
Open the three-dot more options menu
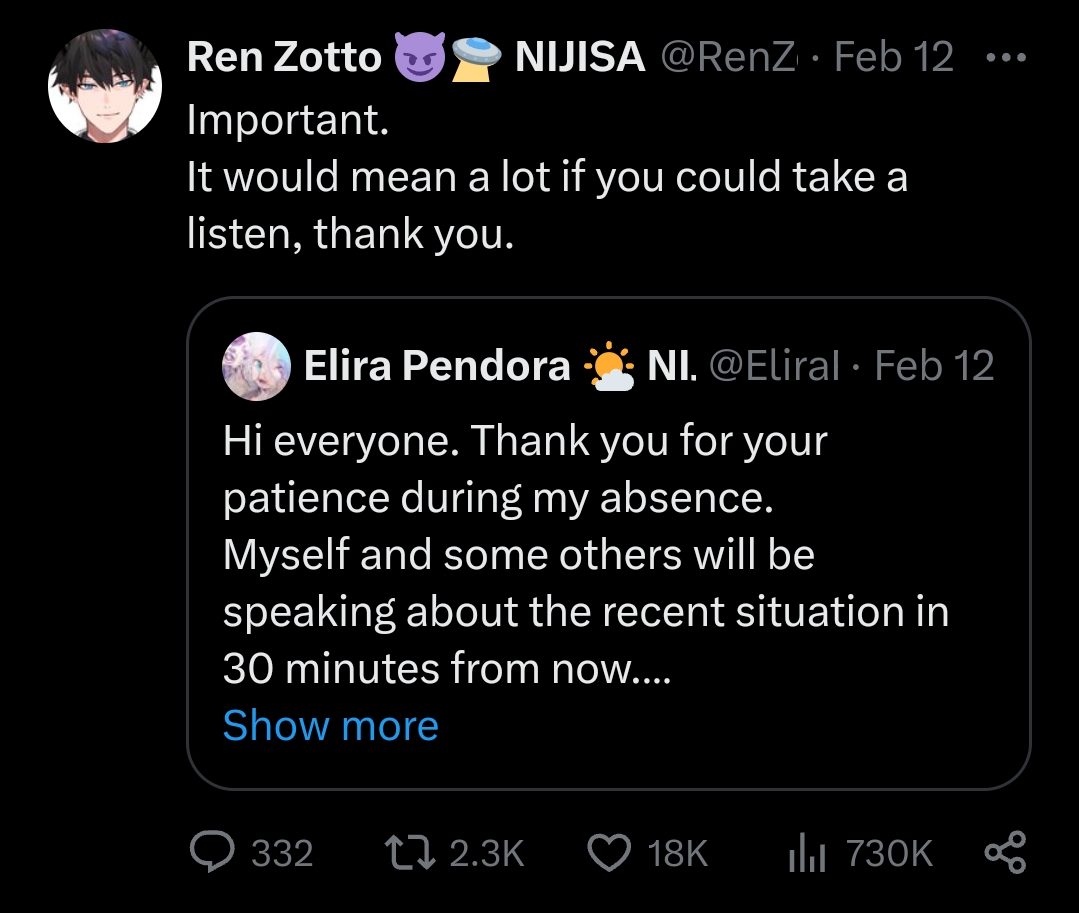coord(1004,58)
